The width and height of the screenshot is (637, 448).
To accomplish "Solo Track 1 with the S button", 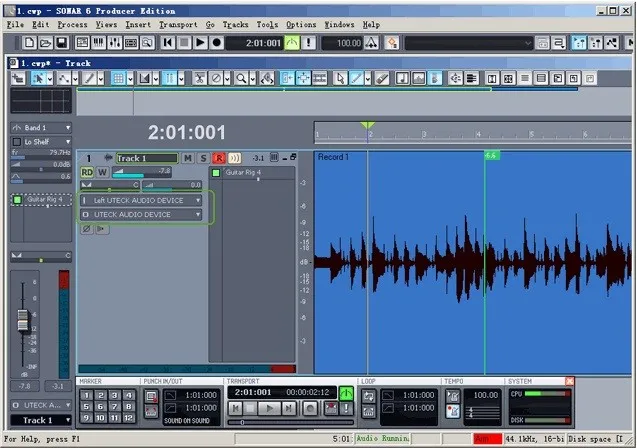I will tap(203, 158).
